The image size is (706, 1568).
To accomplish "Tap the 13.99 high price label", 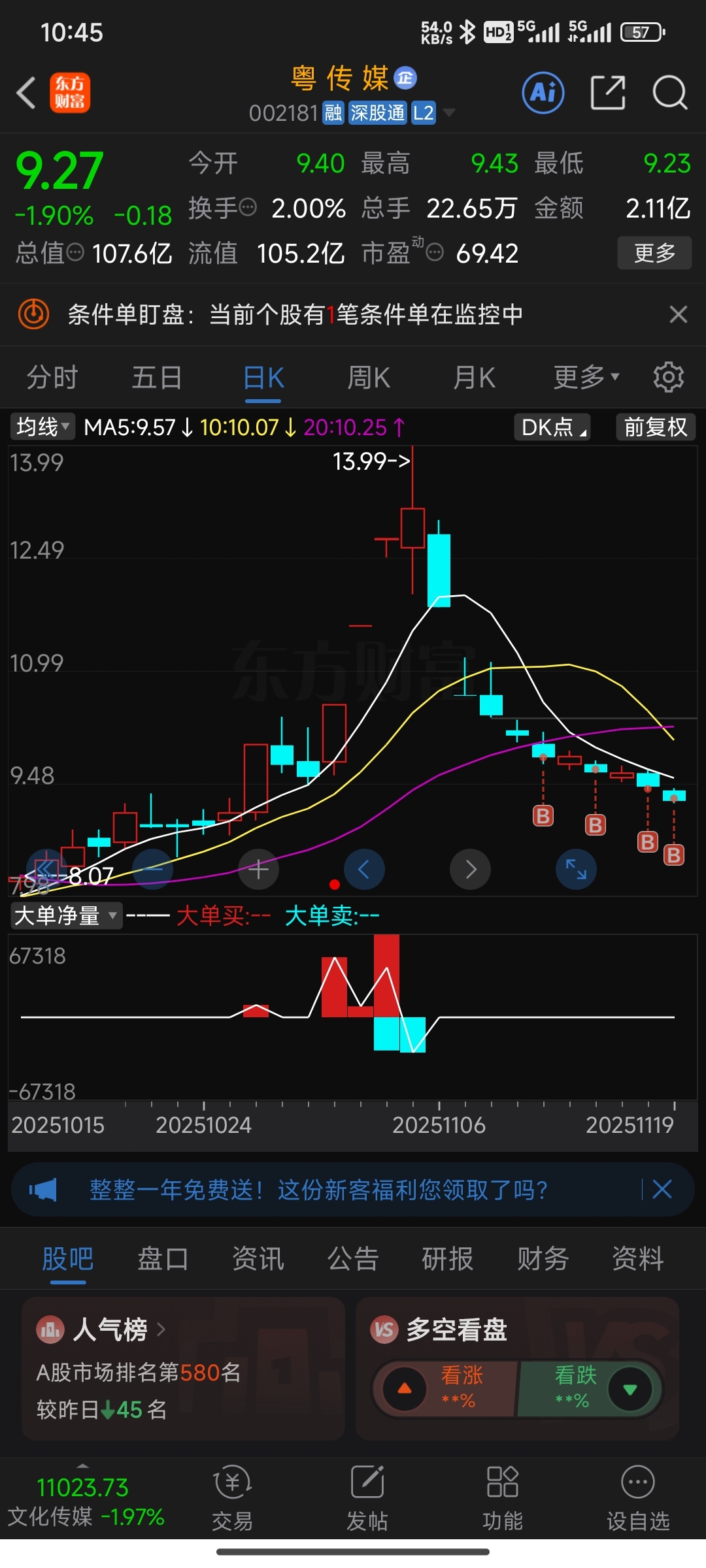I will [x=371, y=461].
